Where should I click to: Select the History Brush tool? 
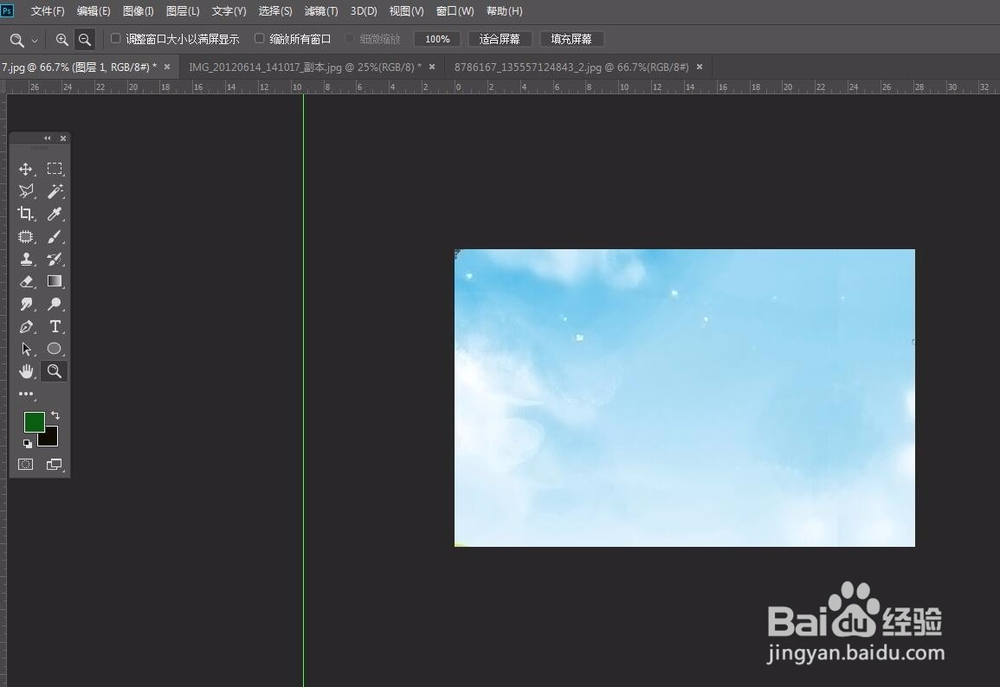click(x=55, y=259)
